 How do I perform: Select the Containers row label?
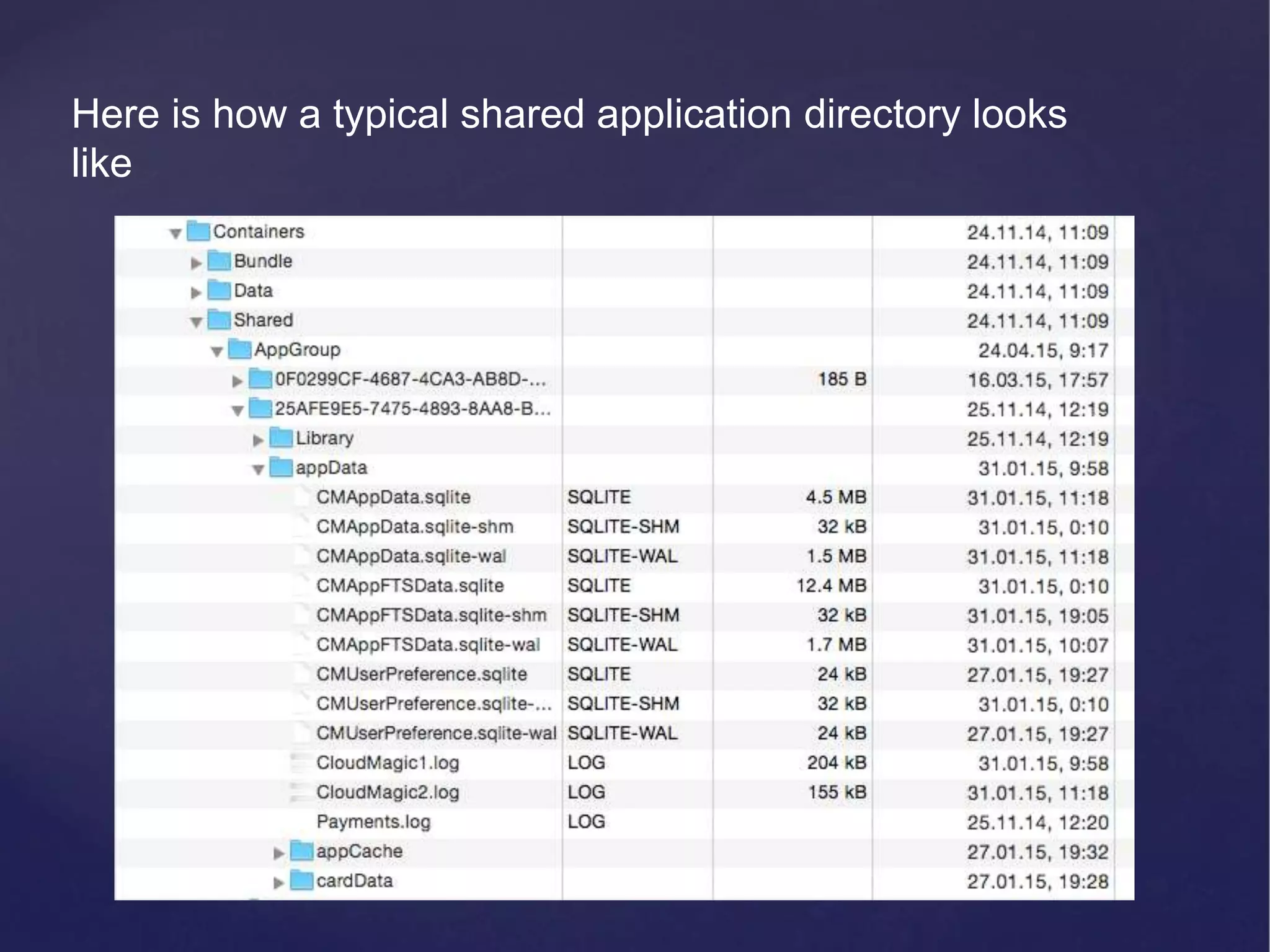259,232
